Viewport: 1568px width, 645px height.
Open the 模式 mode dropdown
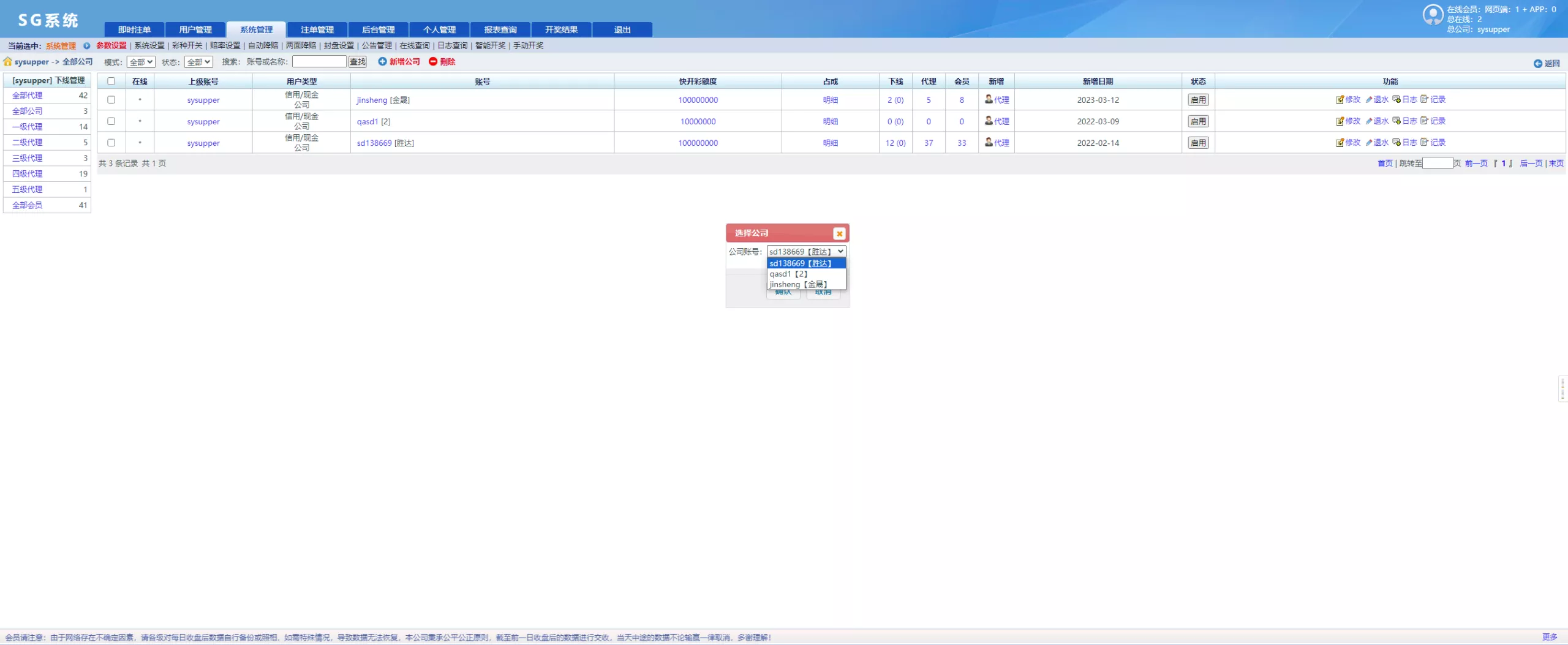[x=141, y=62]
